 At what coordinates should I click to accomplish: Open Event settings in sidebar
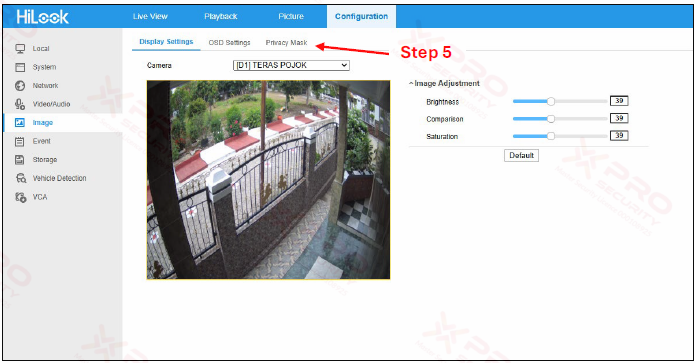(42, 141)
